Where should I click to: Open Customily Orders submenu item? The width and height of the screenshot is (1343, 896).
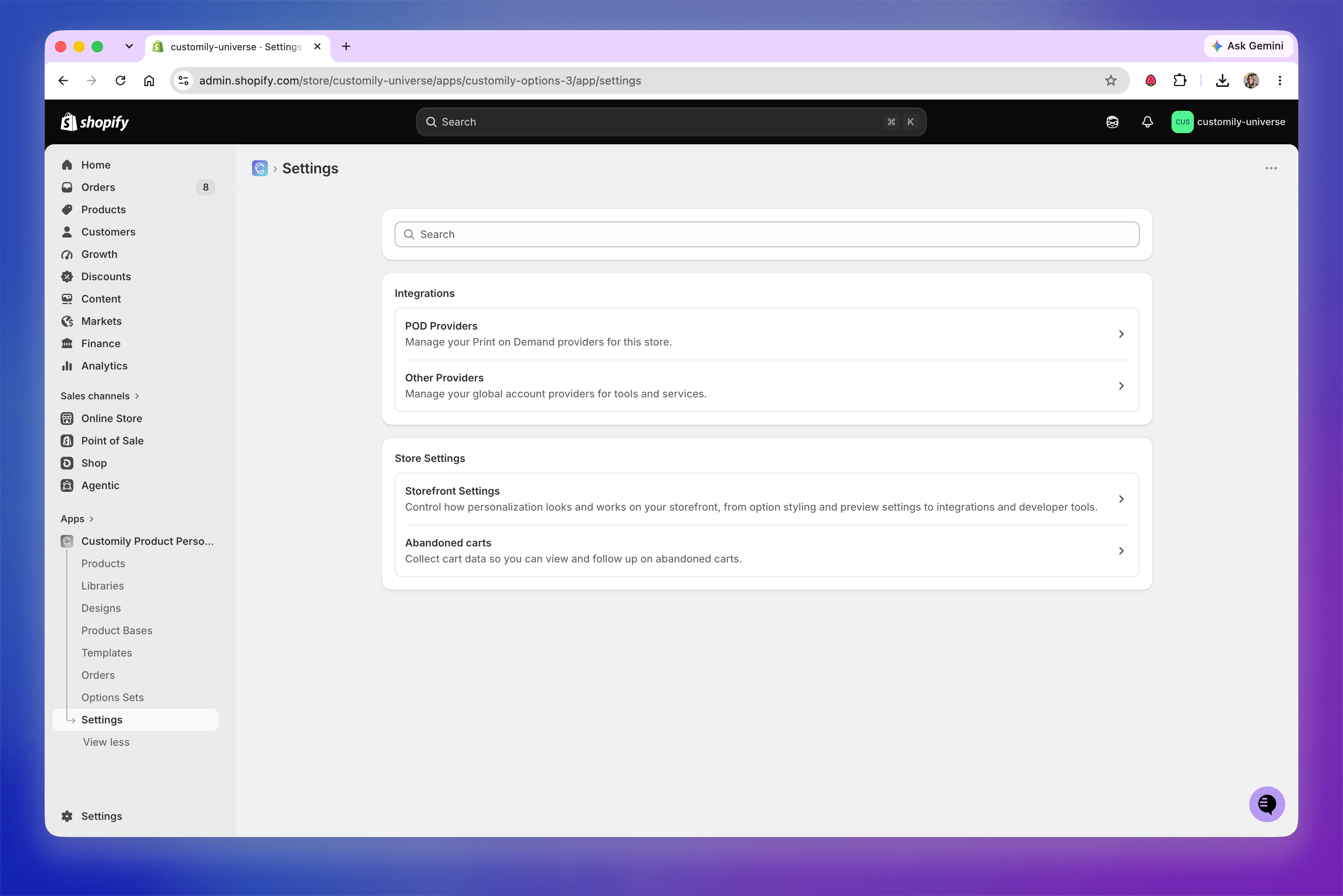point(98,675)
